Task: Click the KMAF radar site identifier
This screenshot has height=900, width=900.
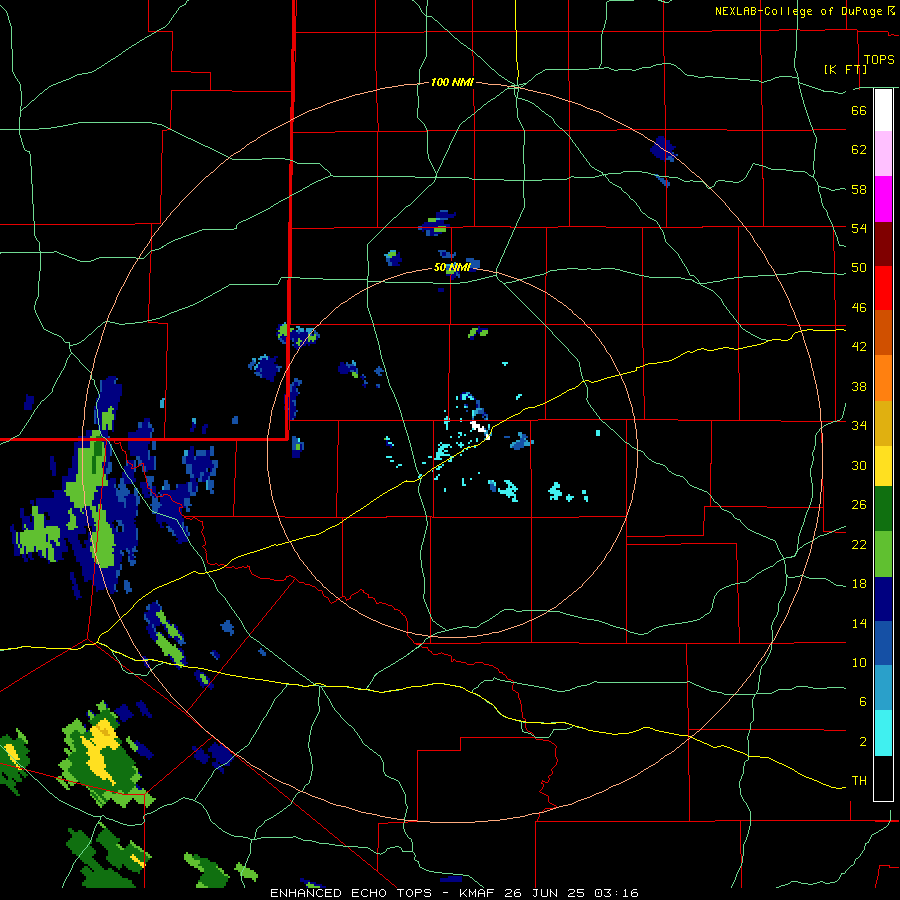Action: pyautogui.click(x=478, y=893)
